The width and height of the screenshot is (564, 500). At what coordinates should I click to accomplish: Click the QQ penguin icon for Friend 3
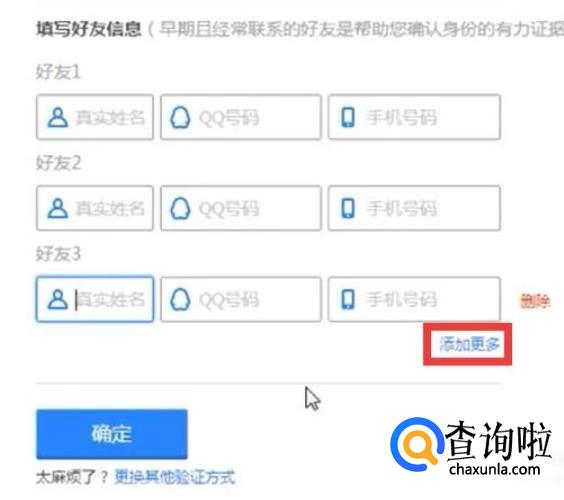click(x=180, y=299)
